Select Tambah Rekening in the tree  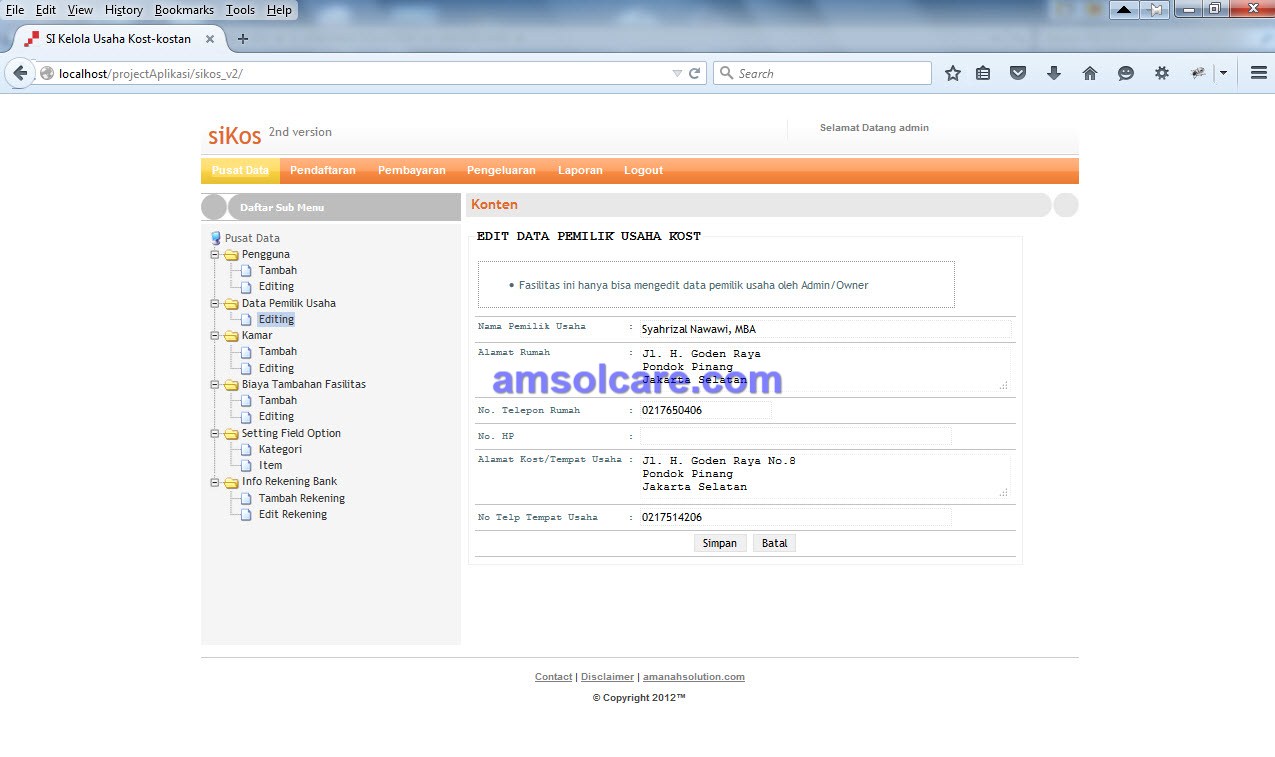(302, 498)
